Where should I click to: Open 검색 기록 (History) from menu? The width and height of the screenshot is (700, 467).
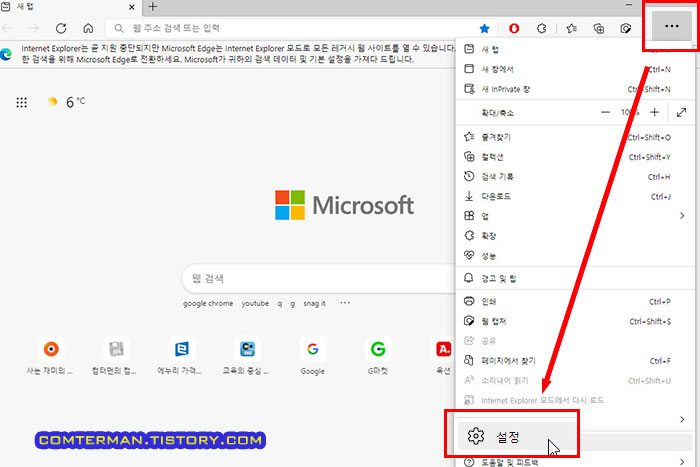tap(575, 176)
